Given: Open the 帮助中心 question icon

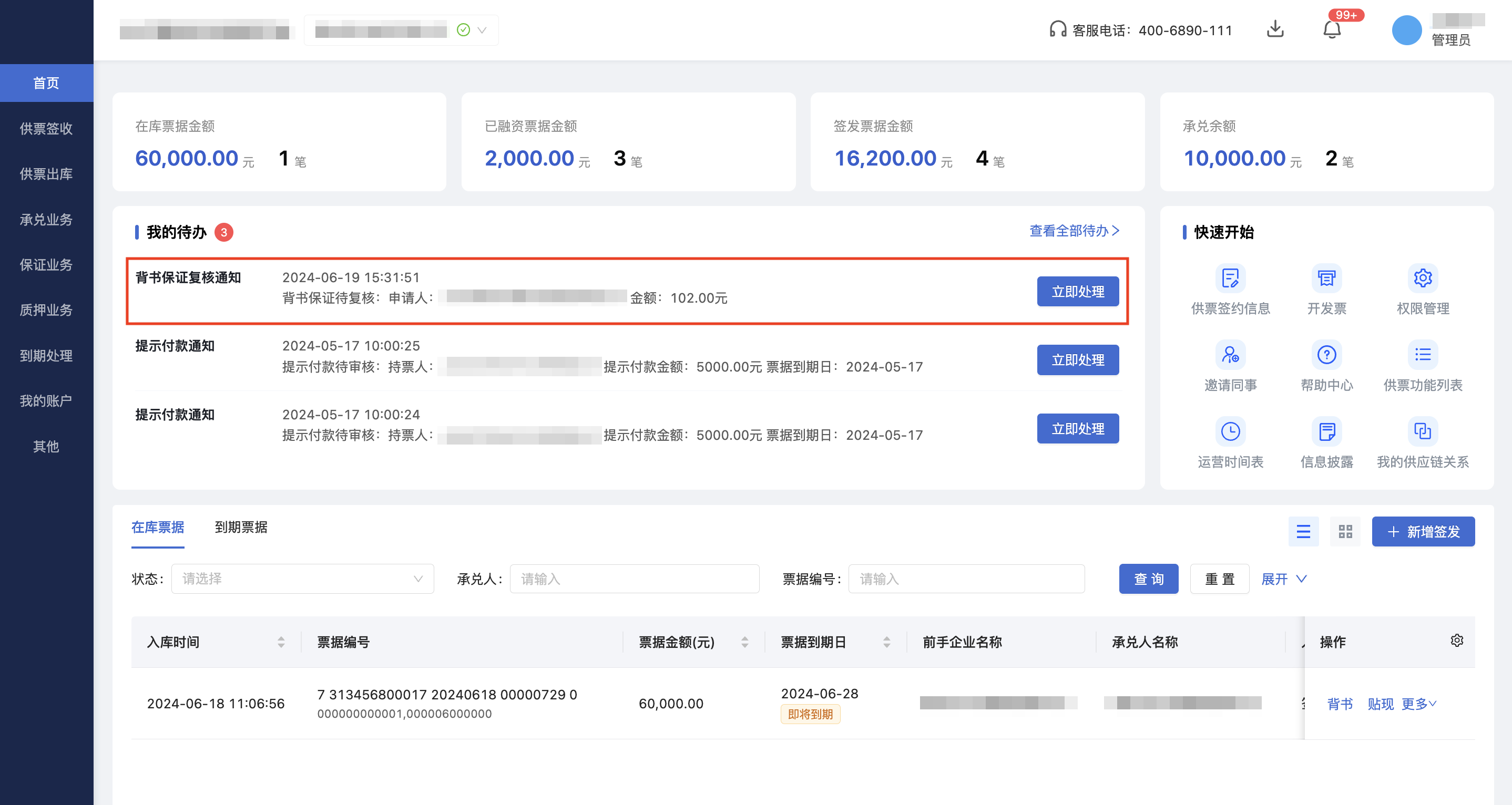Looking at the screenshot, I should click(1326, 355).
